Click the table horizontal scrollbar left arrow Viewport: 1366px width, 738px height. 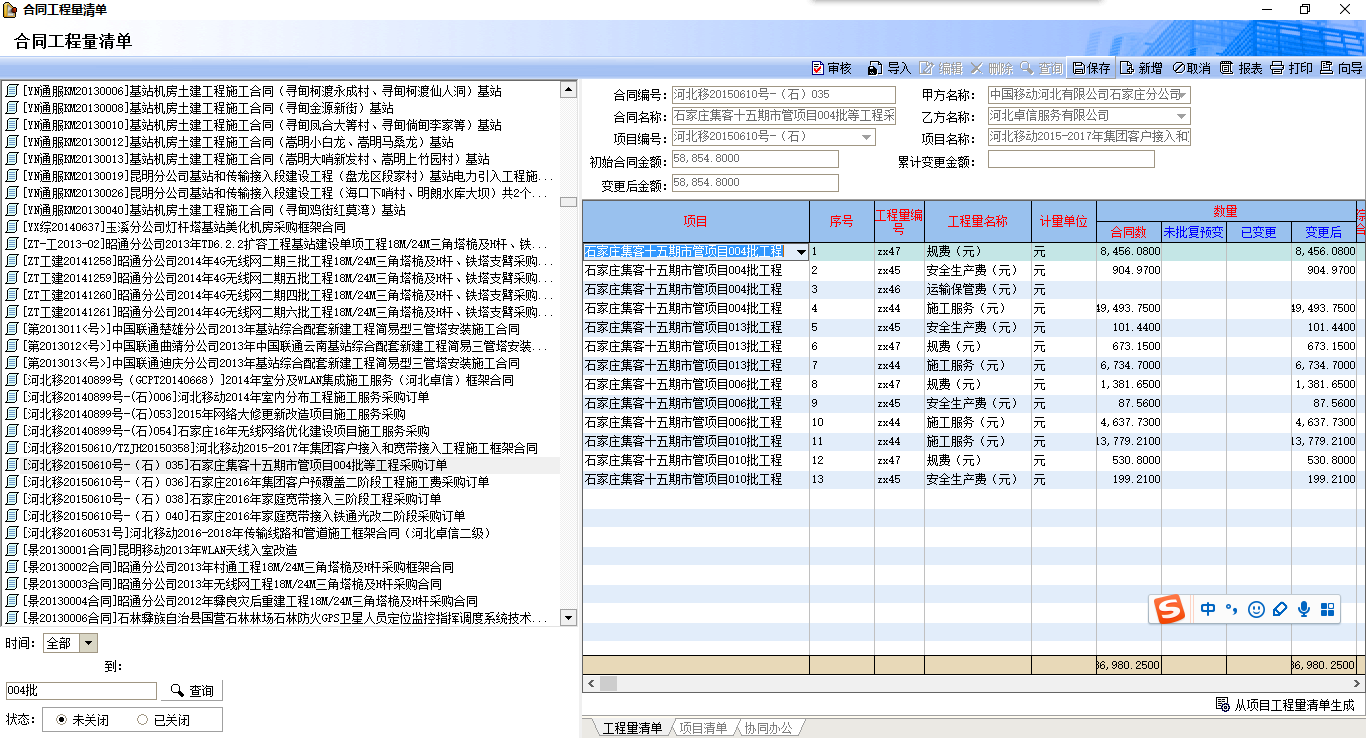tap(591, 684)
